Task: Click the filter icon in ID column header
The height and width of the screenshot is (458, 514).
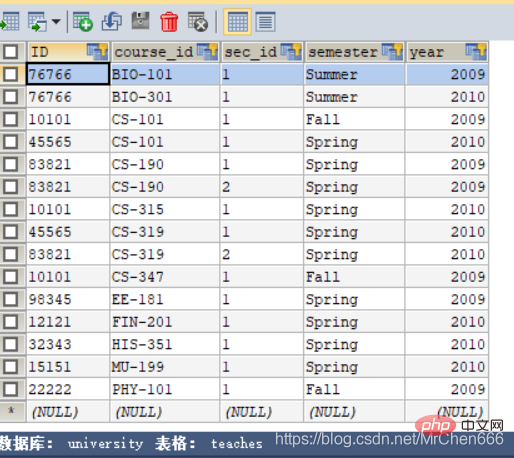Action: (x=97, y=52)
